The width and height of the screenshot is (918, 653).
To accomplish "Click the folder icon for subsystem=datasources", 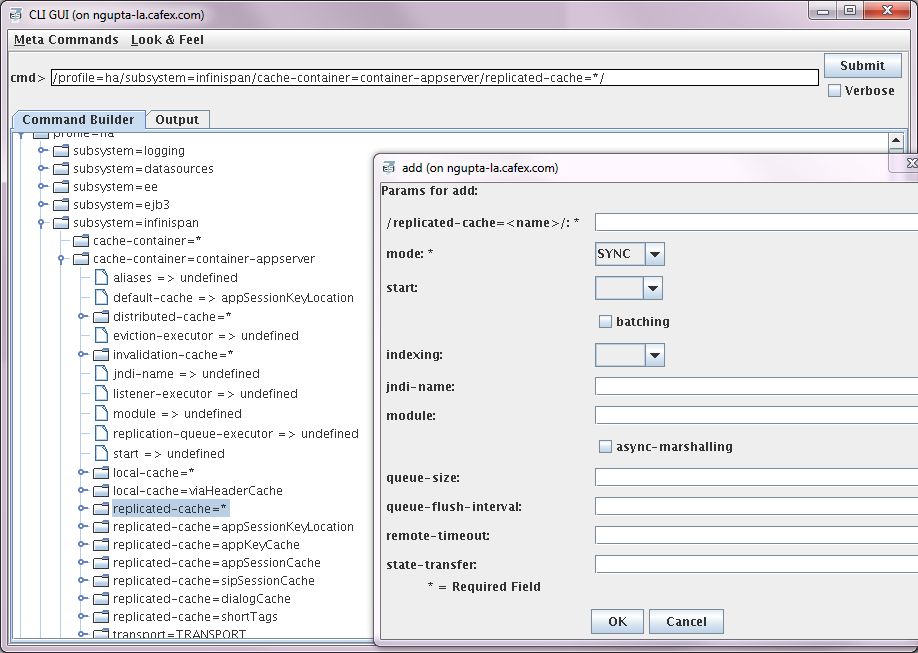I will coord(61,169).
